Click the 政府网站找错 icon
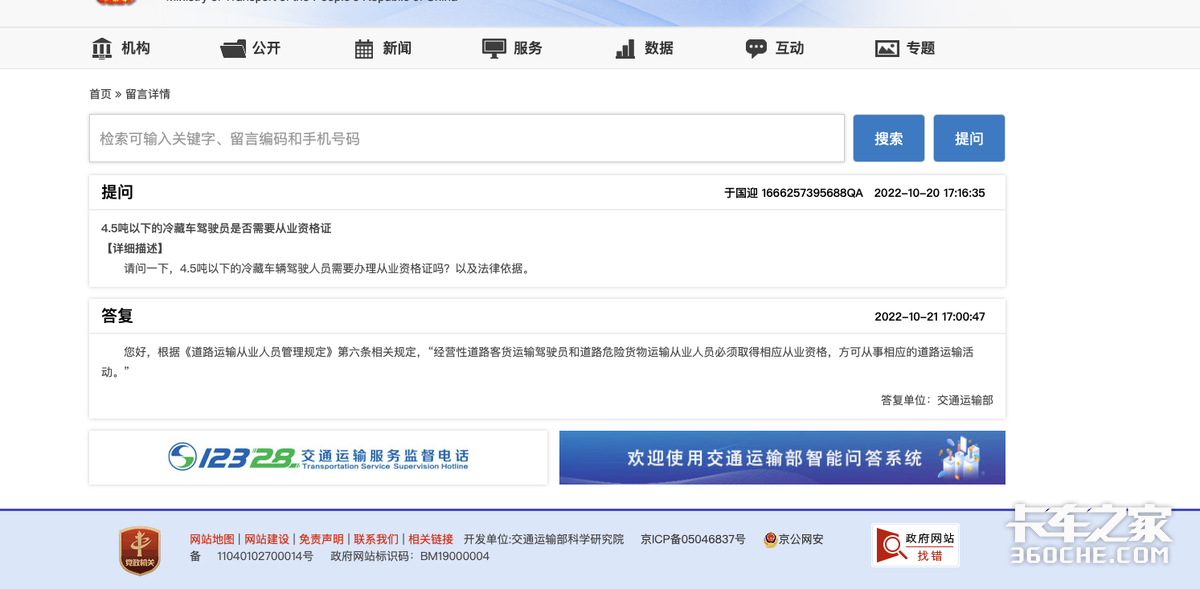 tap(915, 545)
